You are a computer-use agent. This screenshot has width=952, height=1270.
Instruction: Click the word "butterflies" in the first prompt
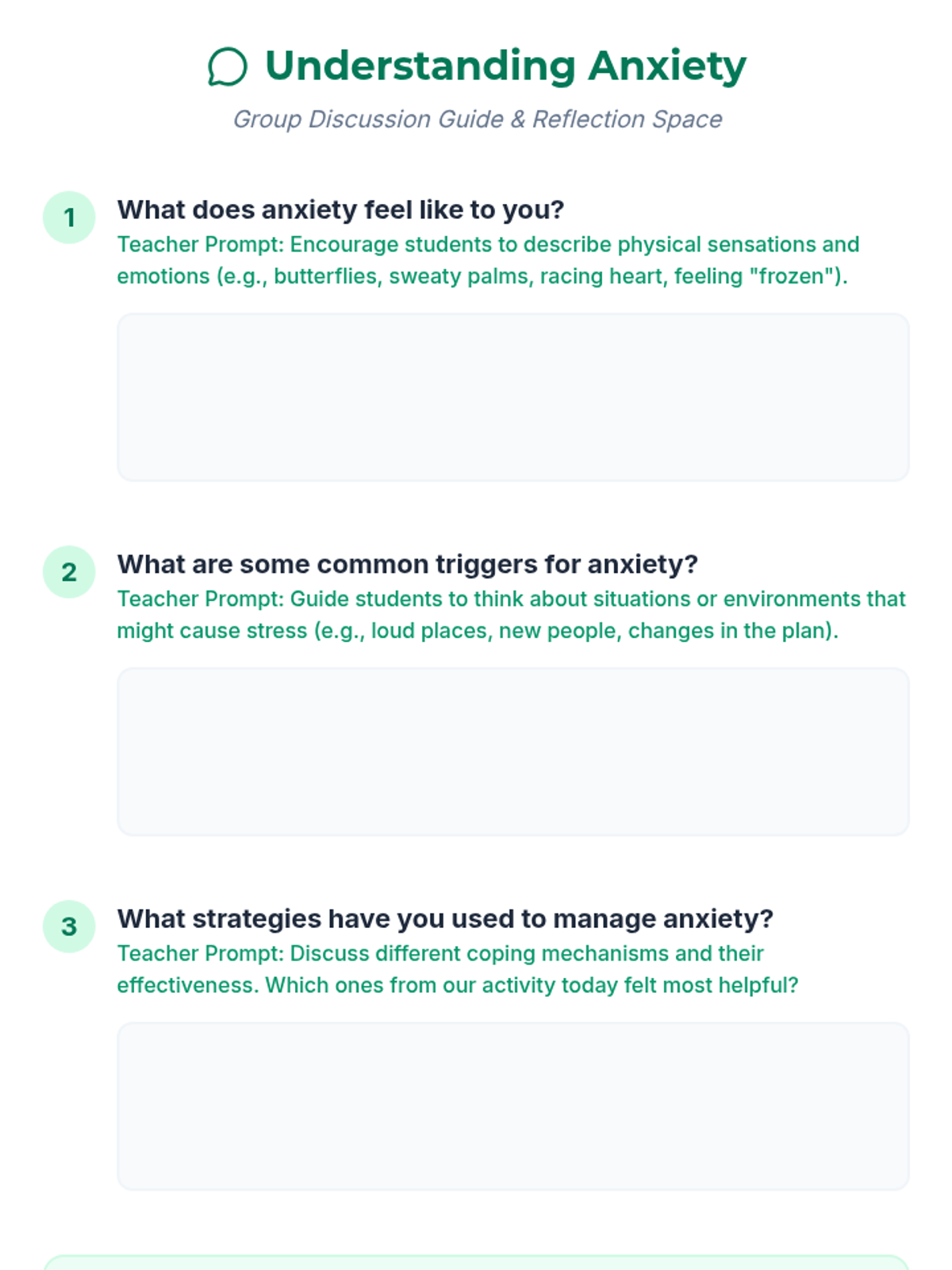click(x=325, y=276)
